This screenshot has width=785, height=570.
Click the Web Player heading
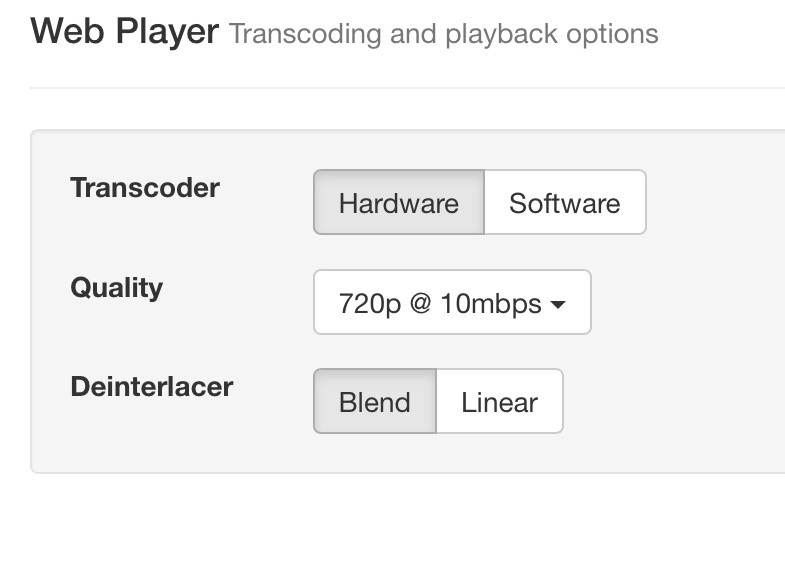pos(124,32)
